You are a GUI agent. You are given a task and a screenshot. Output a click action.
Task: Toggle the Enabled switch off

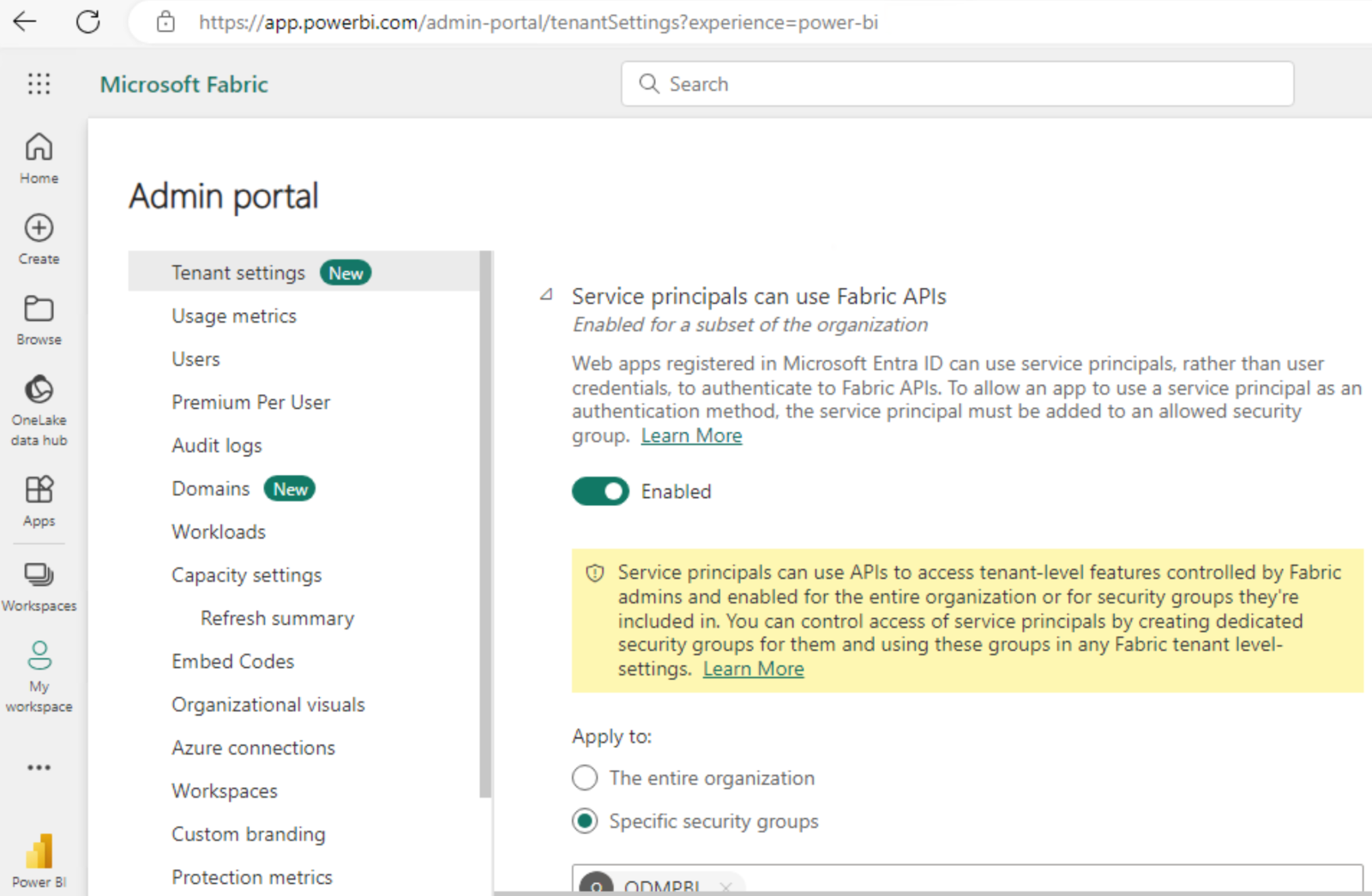coord(600,491)
